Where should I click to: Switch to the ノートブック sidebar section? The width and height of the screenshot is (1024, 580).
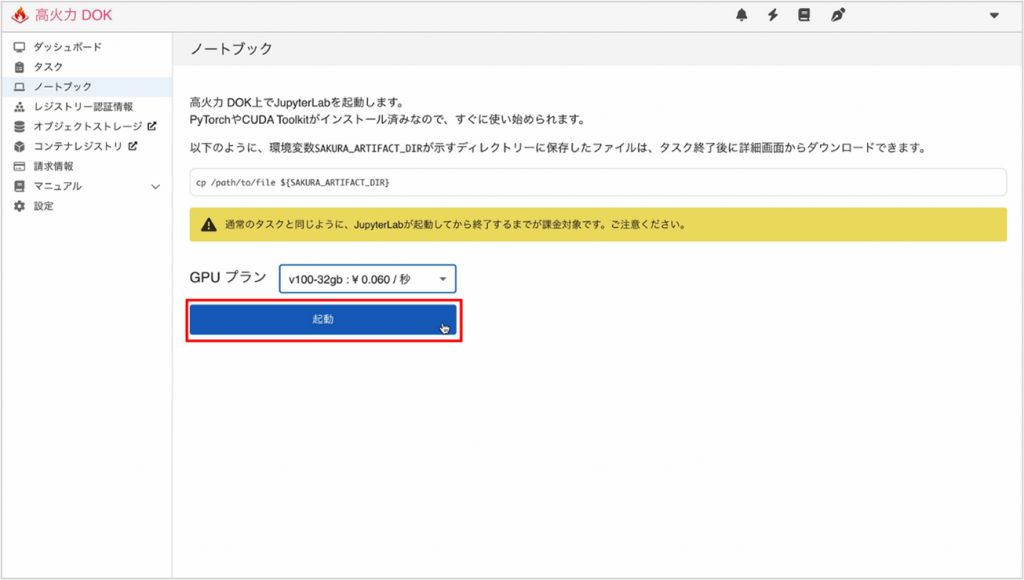[x=60, y=86]
